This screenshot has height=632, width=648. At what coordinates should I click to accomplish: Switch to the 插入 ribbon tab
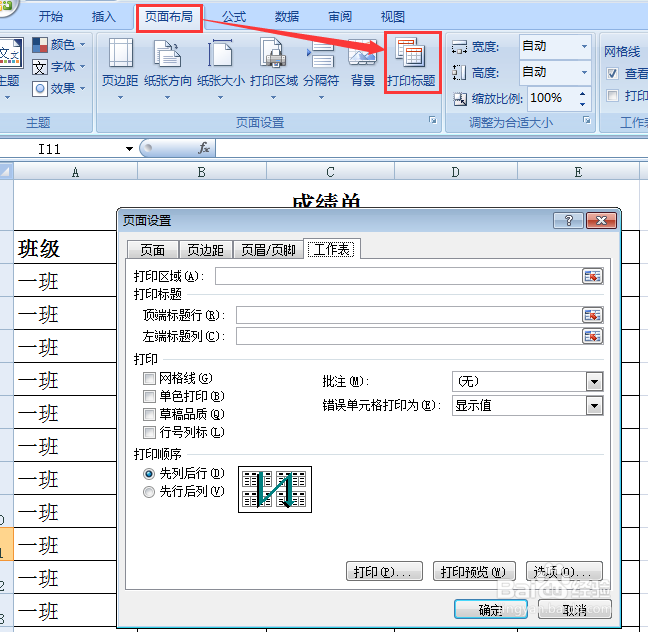coord(104,17)
